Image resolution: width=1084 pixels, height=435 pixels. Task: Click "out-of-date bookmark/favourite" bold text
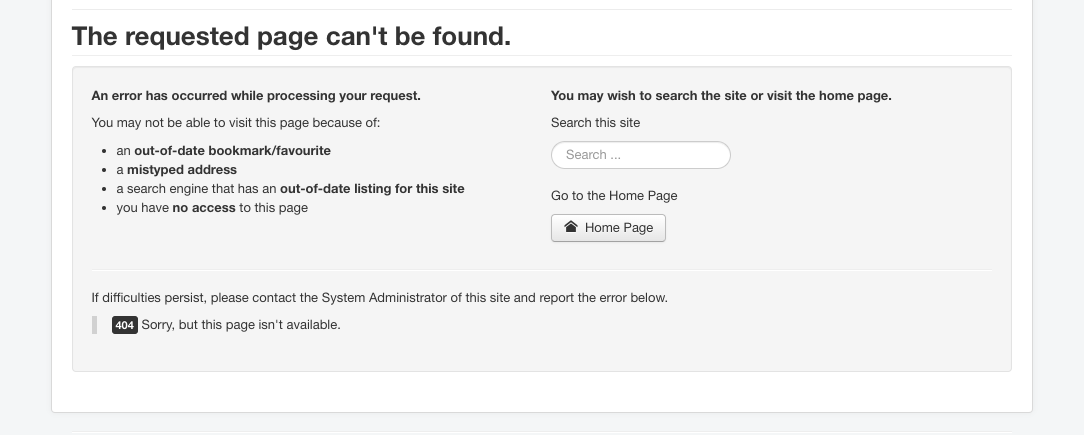pos(232,151)
